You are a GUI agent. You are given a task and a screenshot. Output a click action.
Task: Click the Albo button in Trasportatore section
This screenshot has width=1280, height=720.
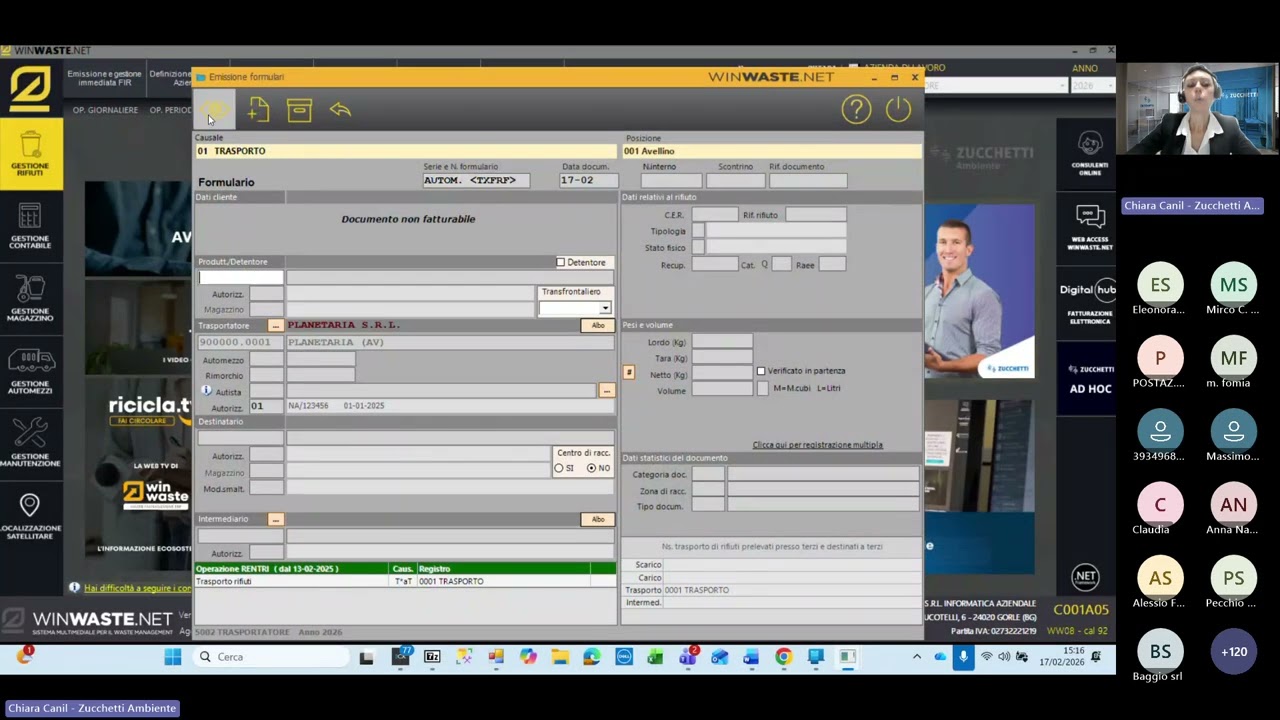pos(598,326)
